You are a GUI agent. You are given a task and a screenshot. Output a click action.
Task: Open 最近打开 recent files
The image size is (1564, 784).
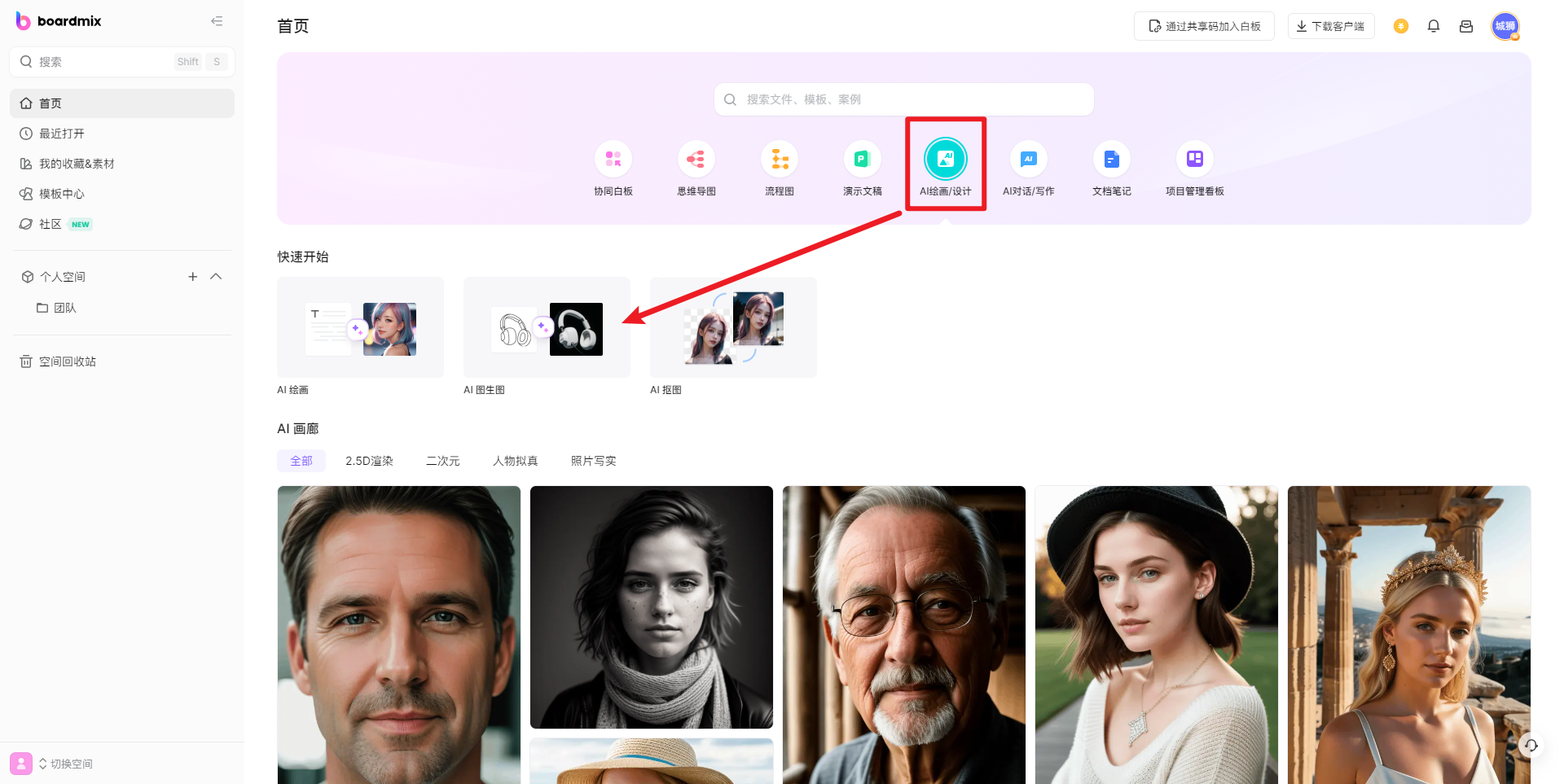[x=122, y=134]
